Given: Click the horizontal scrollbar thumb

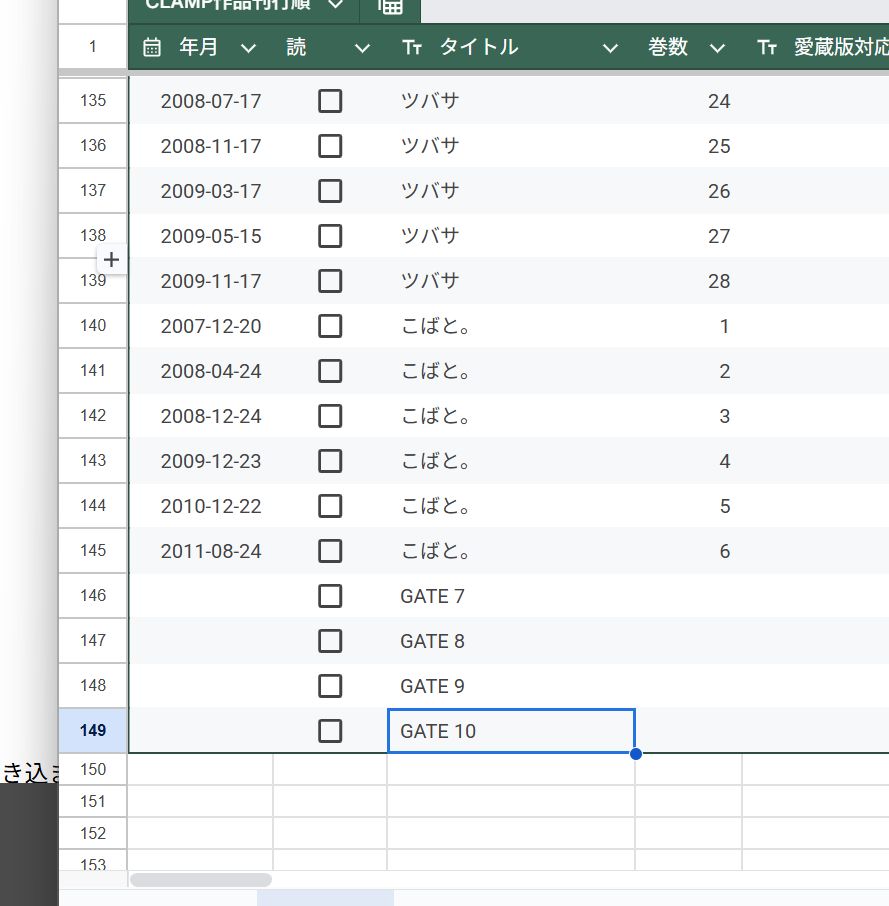Looking at the screenshot, I should pyautogui.click(x=200, y=879).
